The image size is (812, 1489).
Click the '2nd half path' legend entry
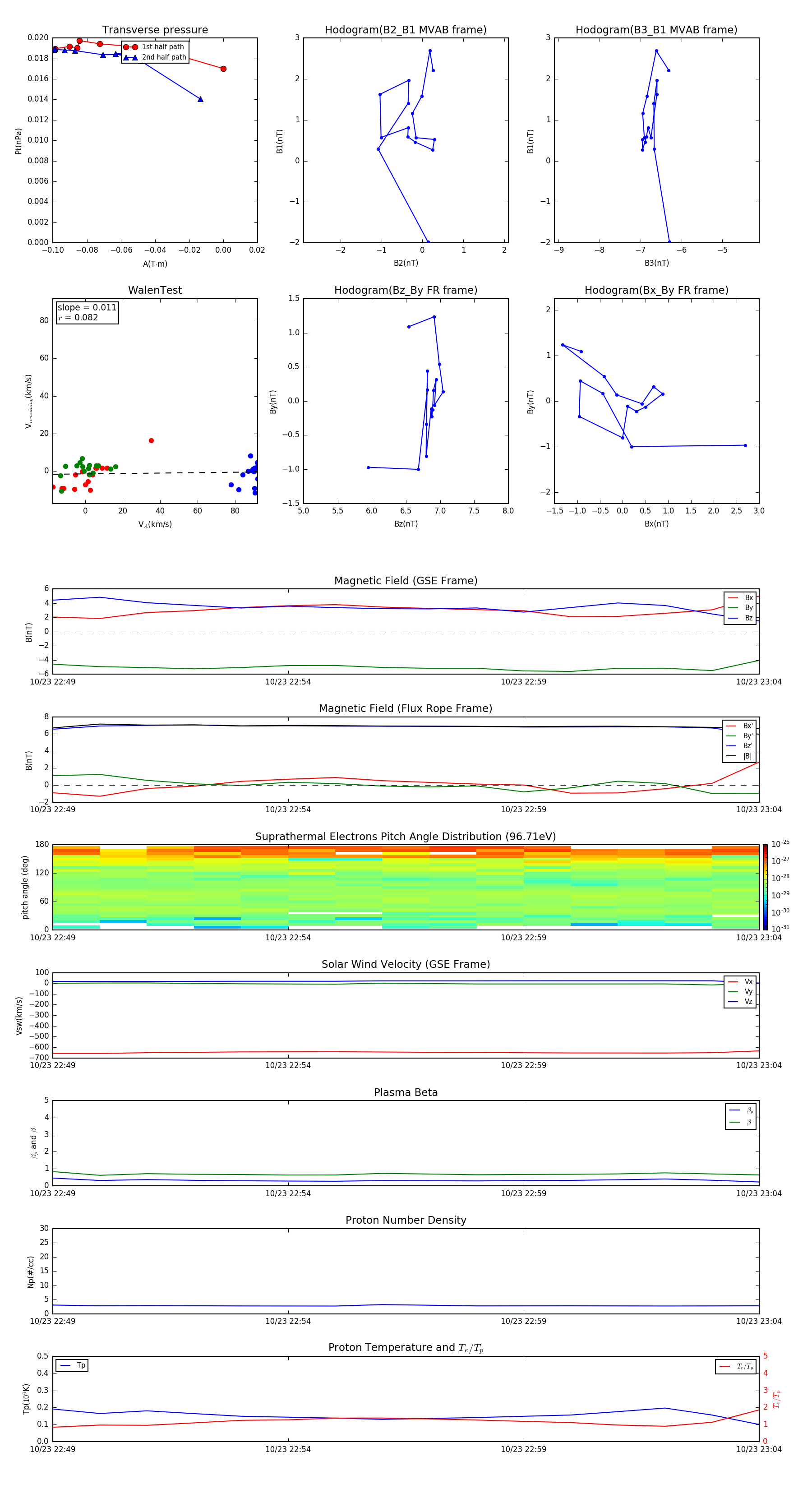155,57
